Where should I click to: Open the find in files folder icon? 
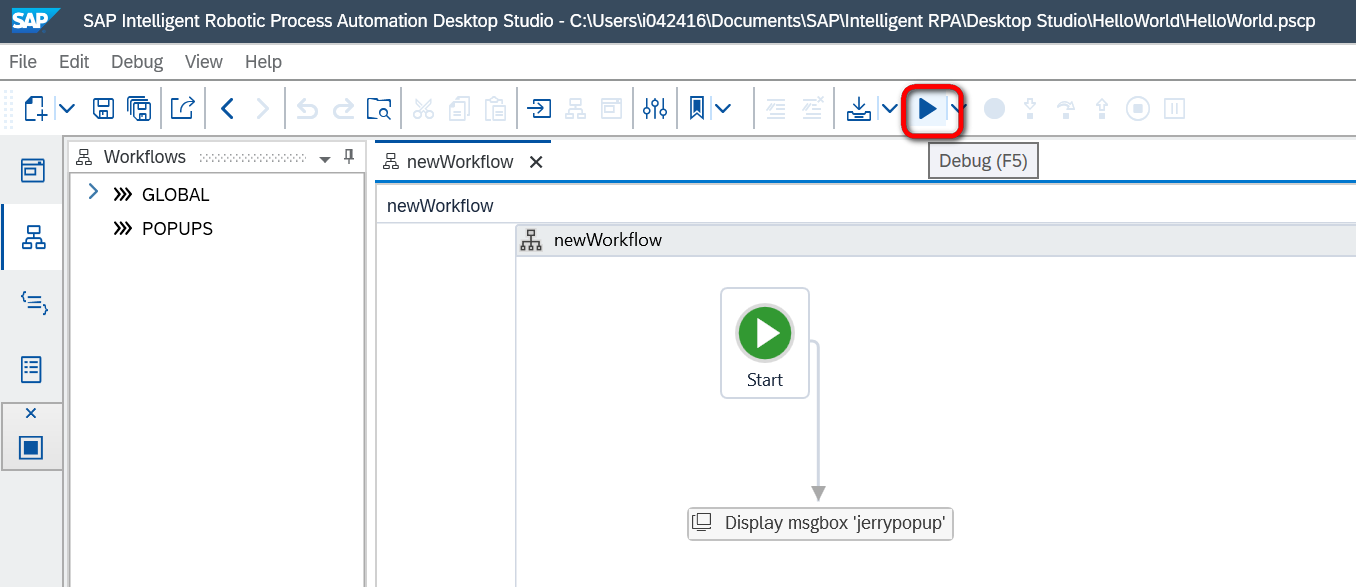pyautogui.click(x=379, y=108)
